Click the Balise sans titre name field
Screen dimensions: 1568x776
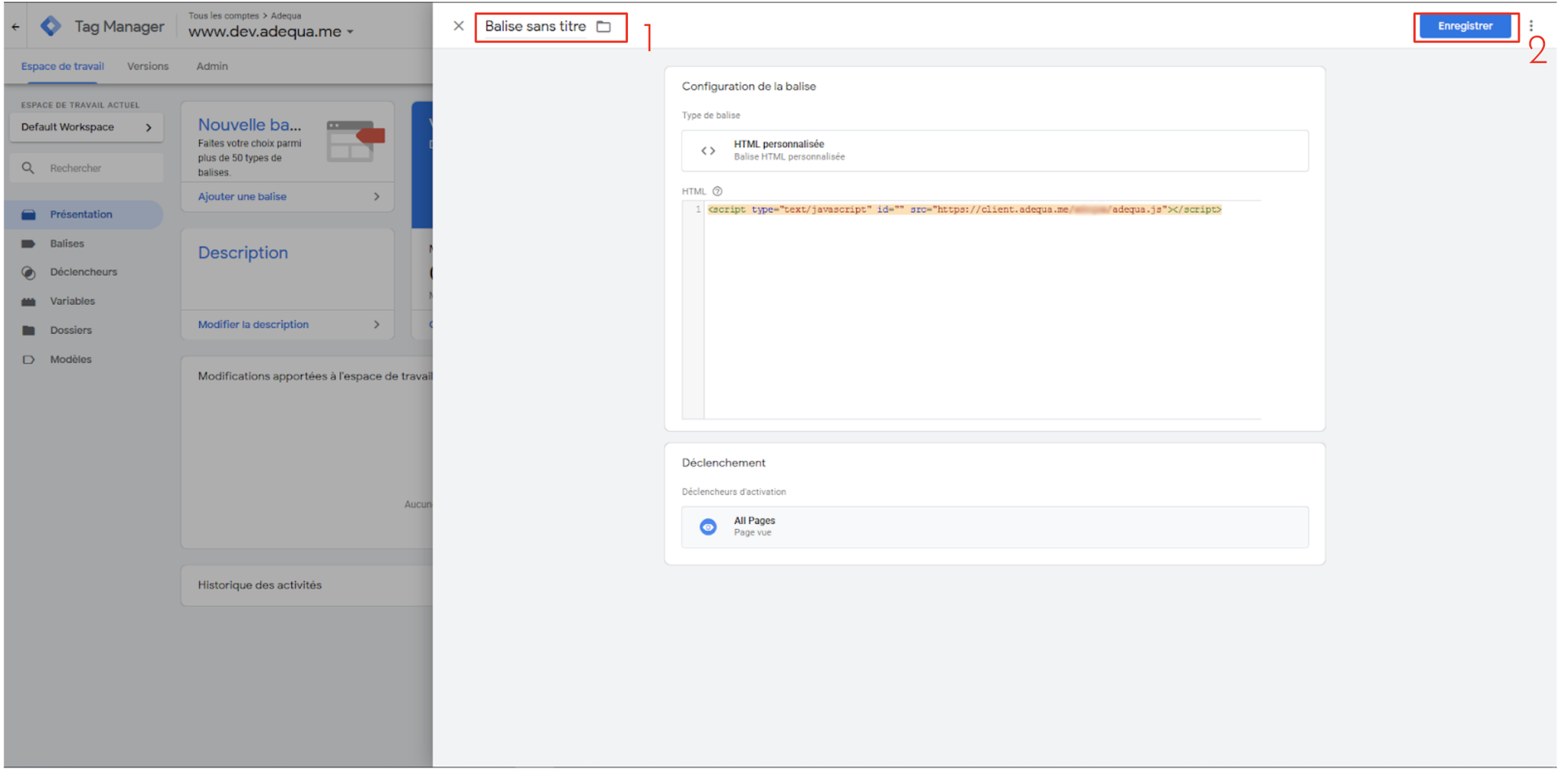(535, 27)
